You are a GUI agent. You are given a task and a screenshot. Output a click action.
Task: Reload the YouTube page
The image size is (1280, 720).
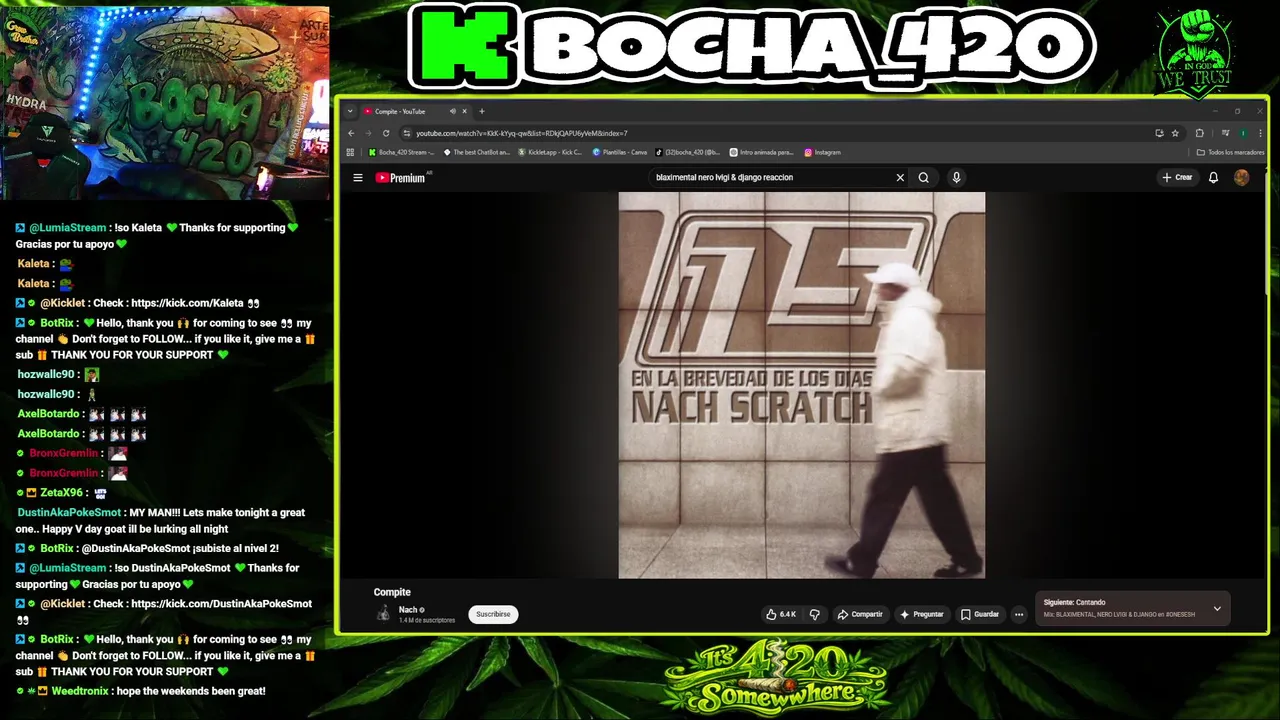tap(385, 133)
